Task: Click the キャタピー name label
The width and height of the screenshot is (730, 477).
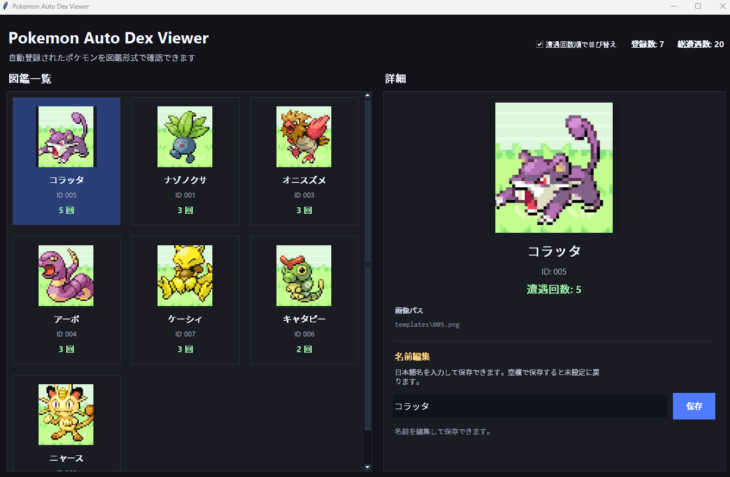Action: pyautogui.click(x=304, y=319)
